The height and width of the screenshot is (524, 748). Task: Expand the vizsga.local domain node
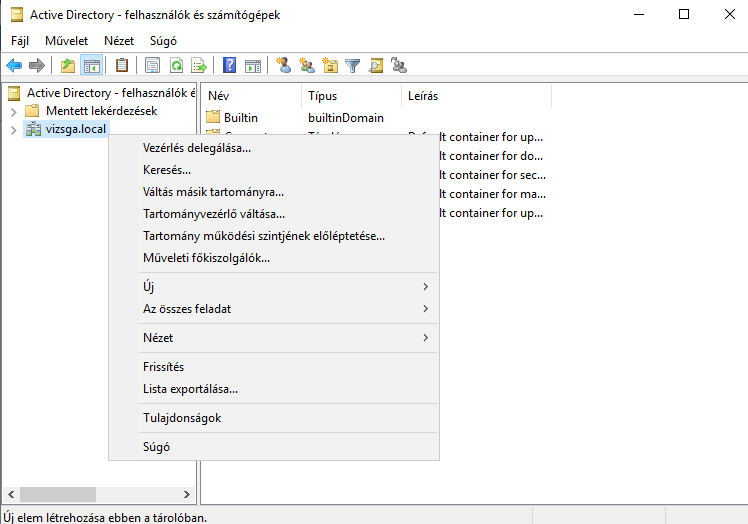click(13, 129)
